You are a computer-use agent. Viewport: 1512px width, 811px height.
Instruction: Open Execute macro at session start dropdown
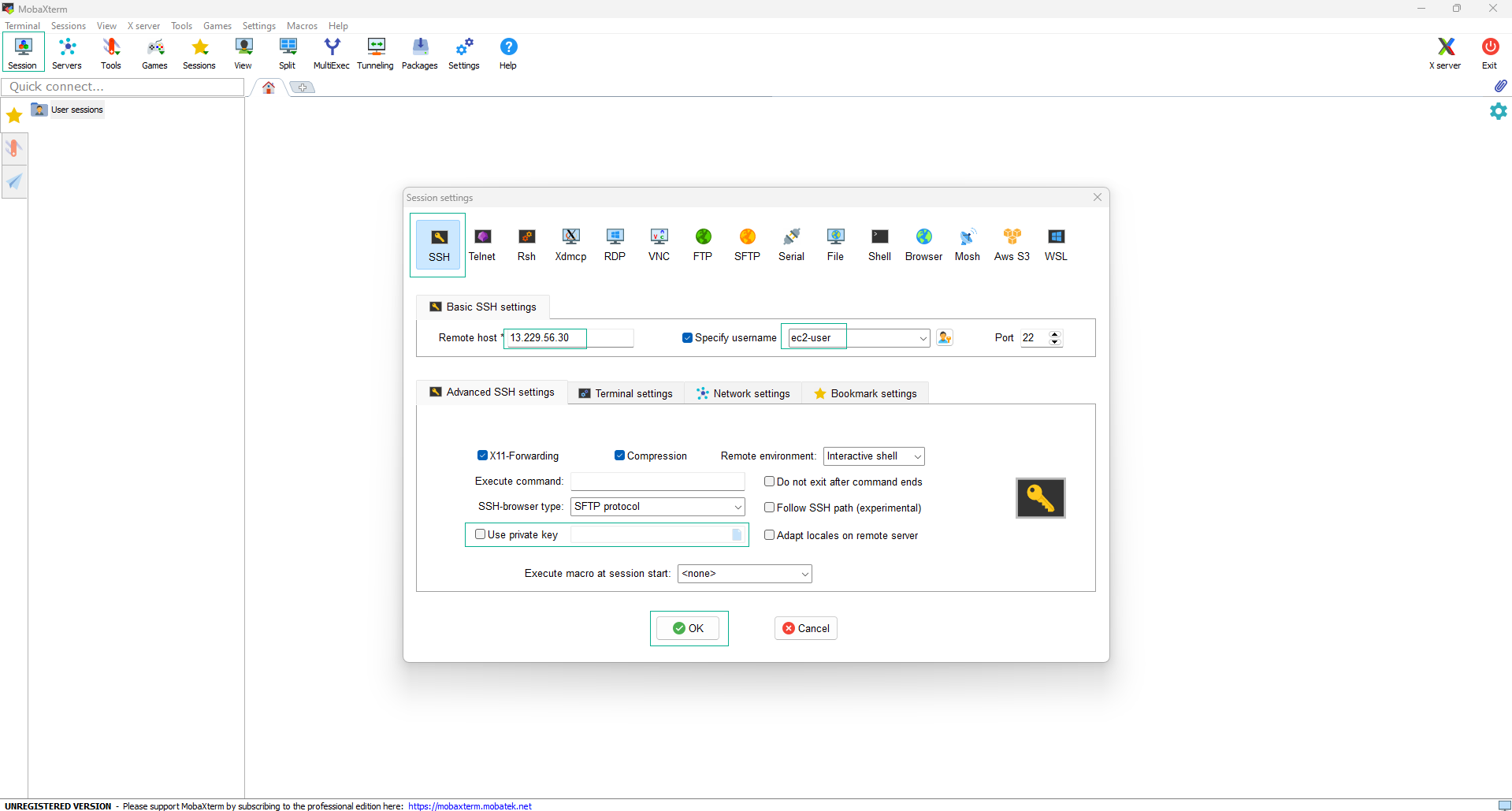pos(745,574)
